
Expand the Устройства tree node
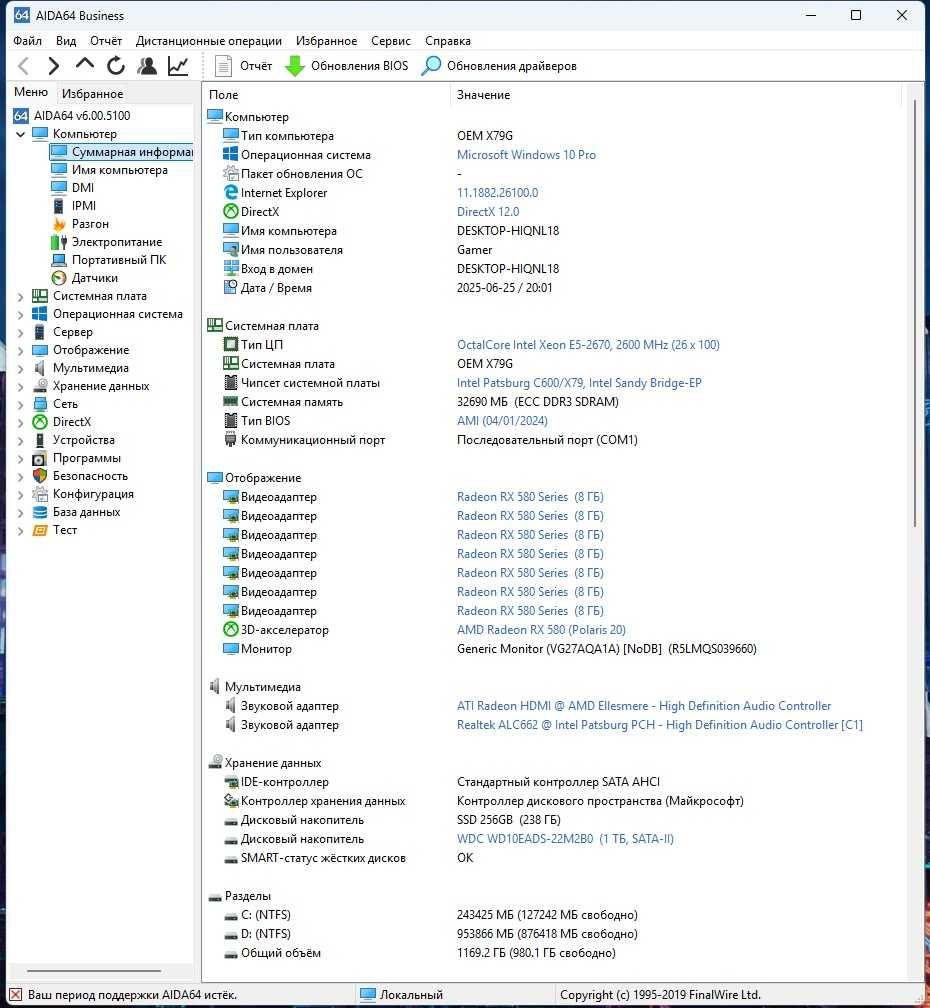pyautogui.click(x=21, y=440)
